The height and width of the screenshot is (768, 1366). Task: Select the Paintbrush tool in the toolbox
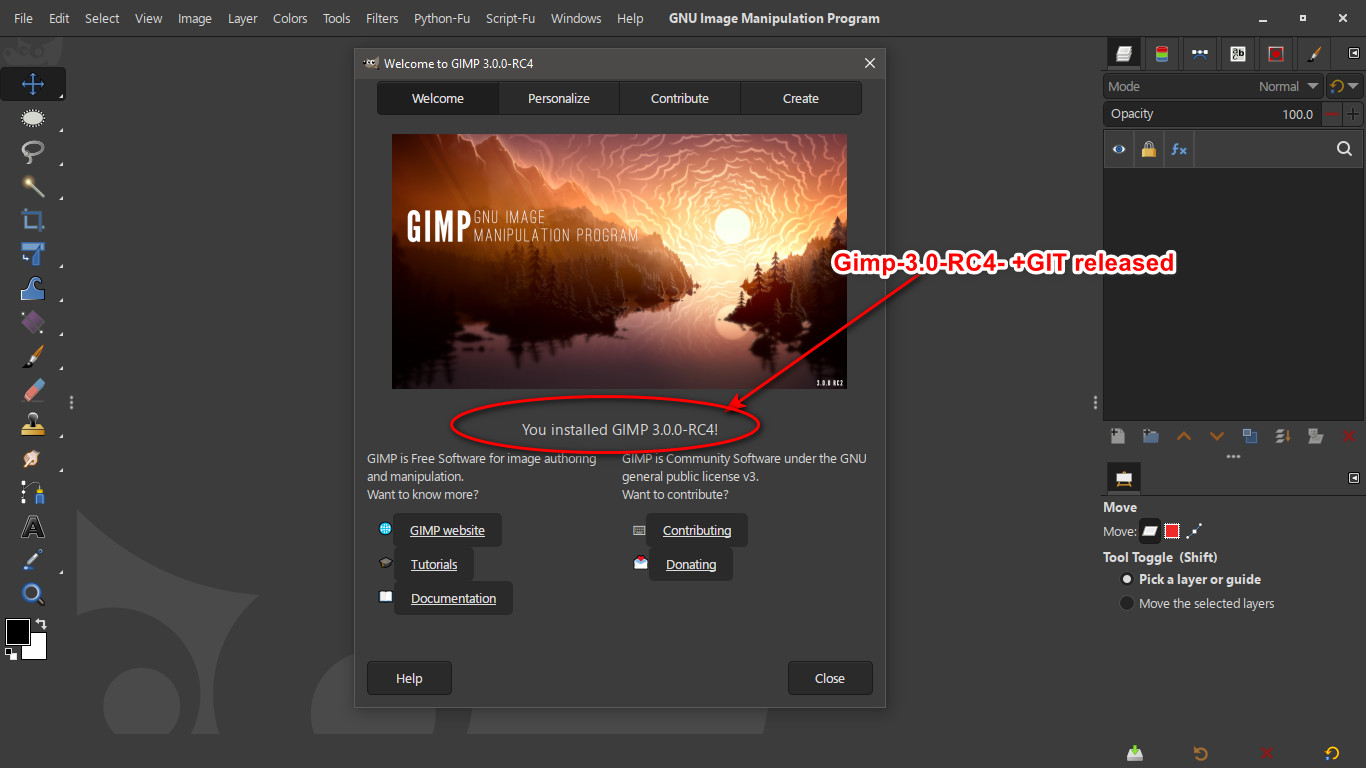pos(33,356)
